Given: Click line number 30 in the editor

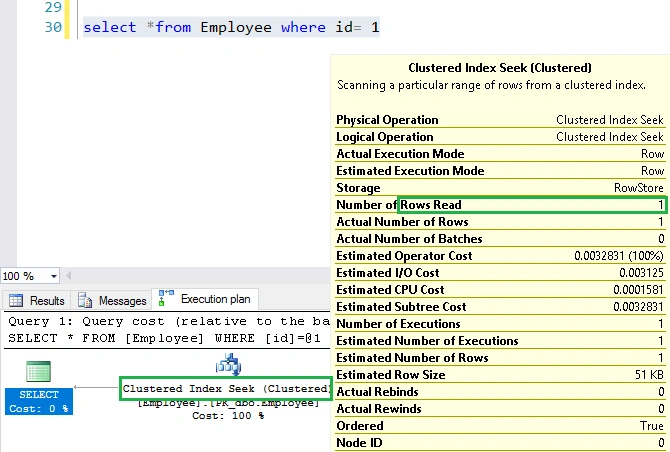Looking at the screenshot, I should click(53, 27).
